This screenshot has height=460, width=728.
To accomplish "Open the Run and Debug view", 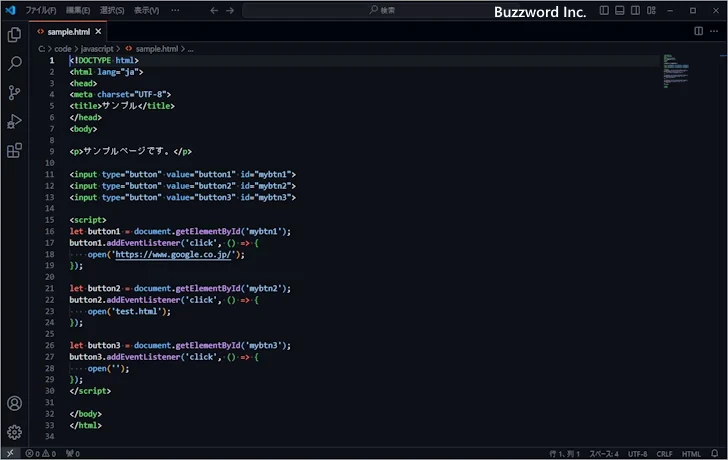I will click(14, 122).
